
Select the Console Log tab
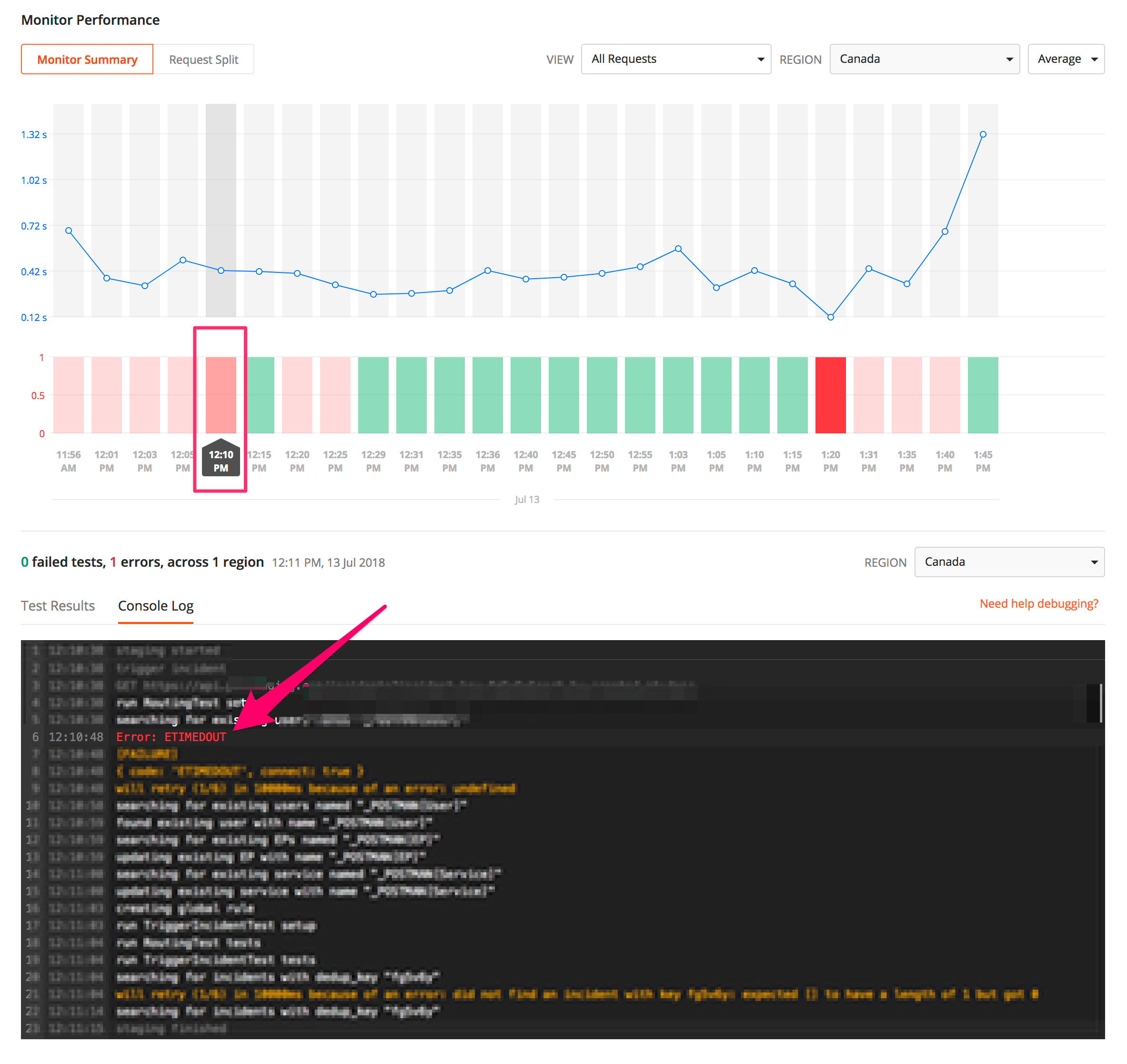155,606
